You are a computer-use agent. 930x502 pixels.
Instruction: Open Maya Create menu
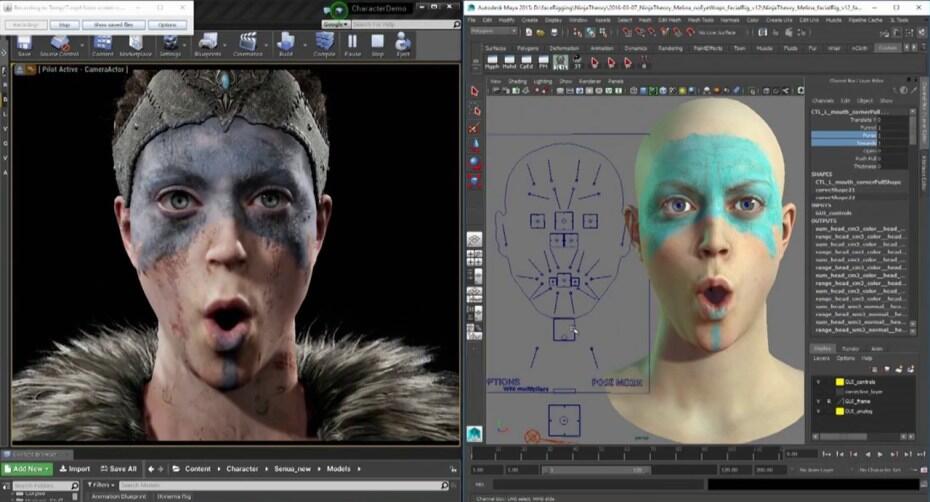click(530, 20)
